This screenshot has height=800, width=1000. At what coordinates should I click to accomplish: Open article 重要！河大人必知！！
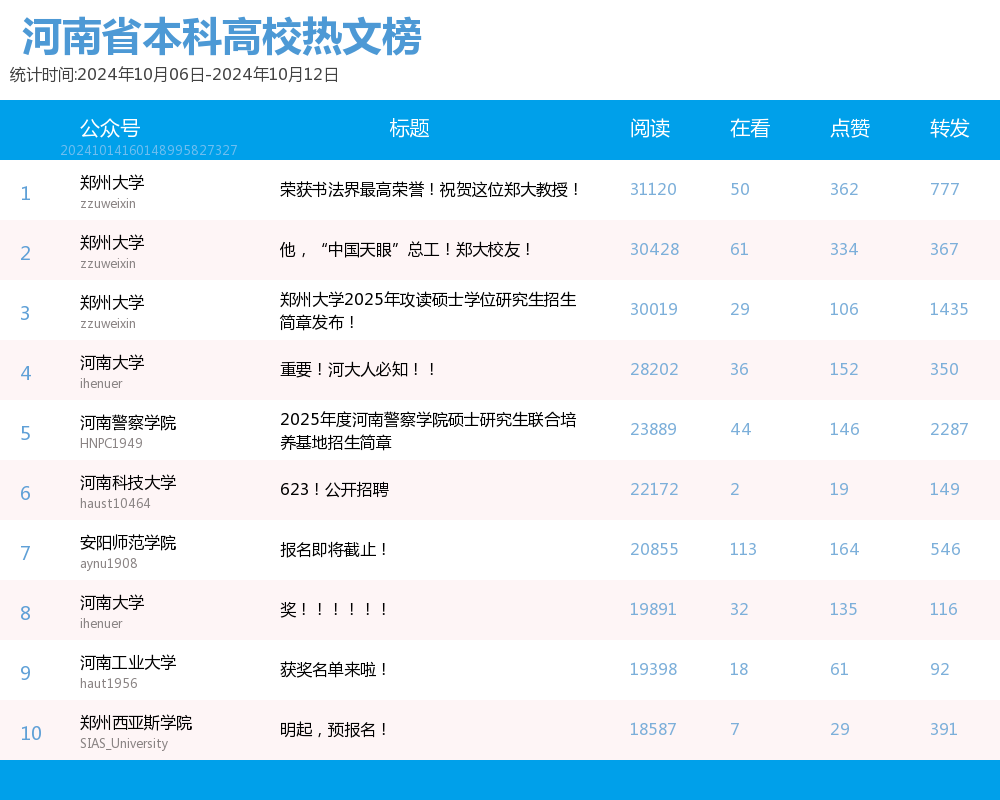(x=358, y=369)
